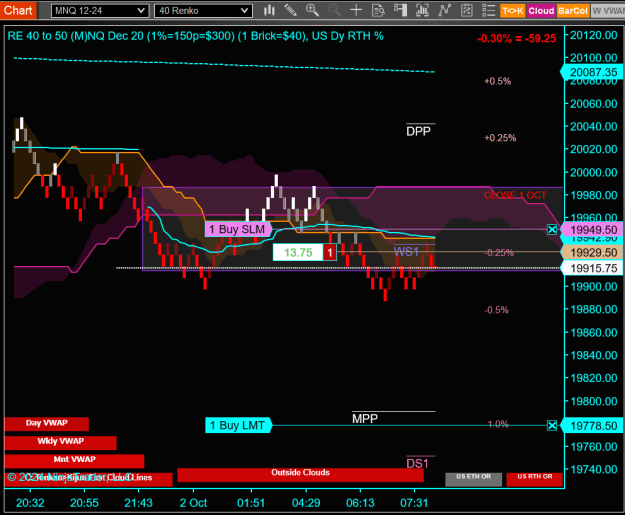Click the 2 Oct date label
This screenshot has width=625, height=515.
coord(193,503)
